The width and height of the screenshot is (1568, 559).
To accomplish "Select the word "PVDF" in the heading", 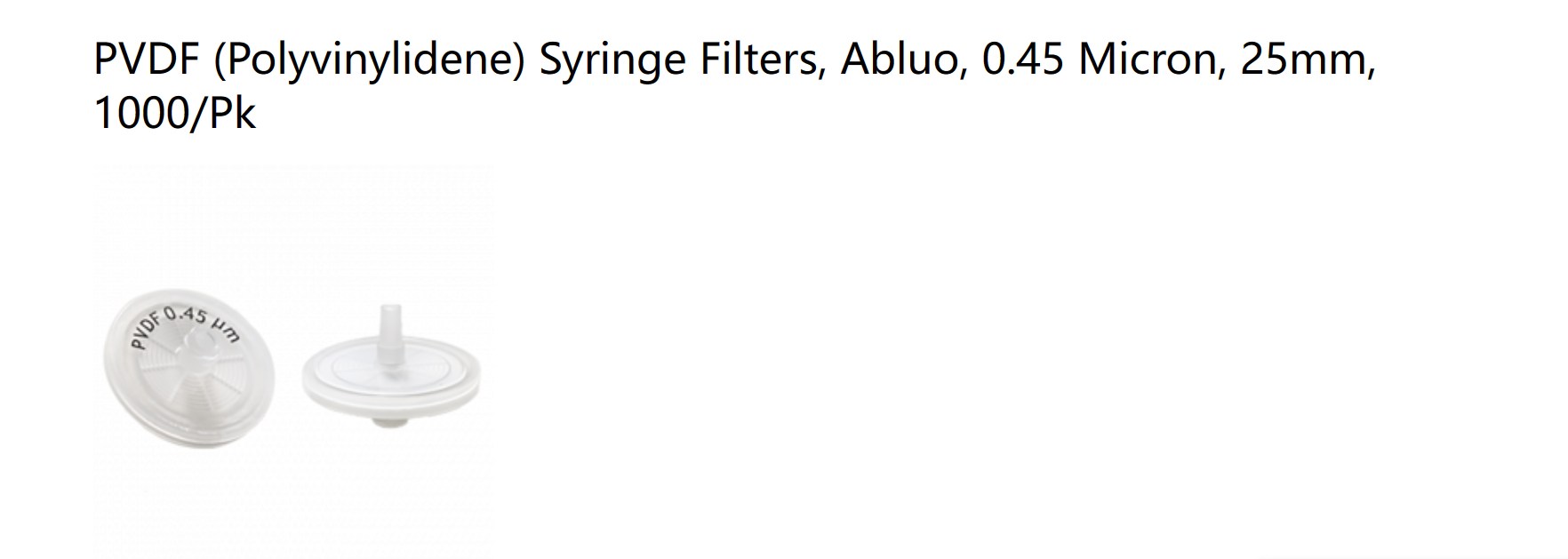I will tap(146, 60).
